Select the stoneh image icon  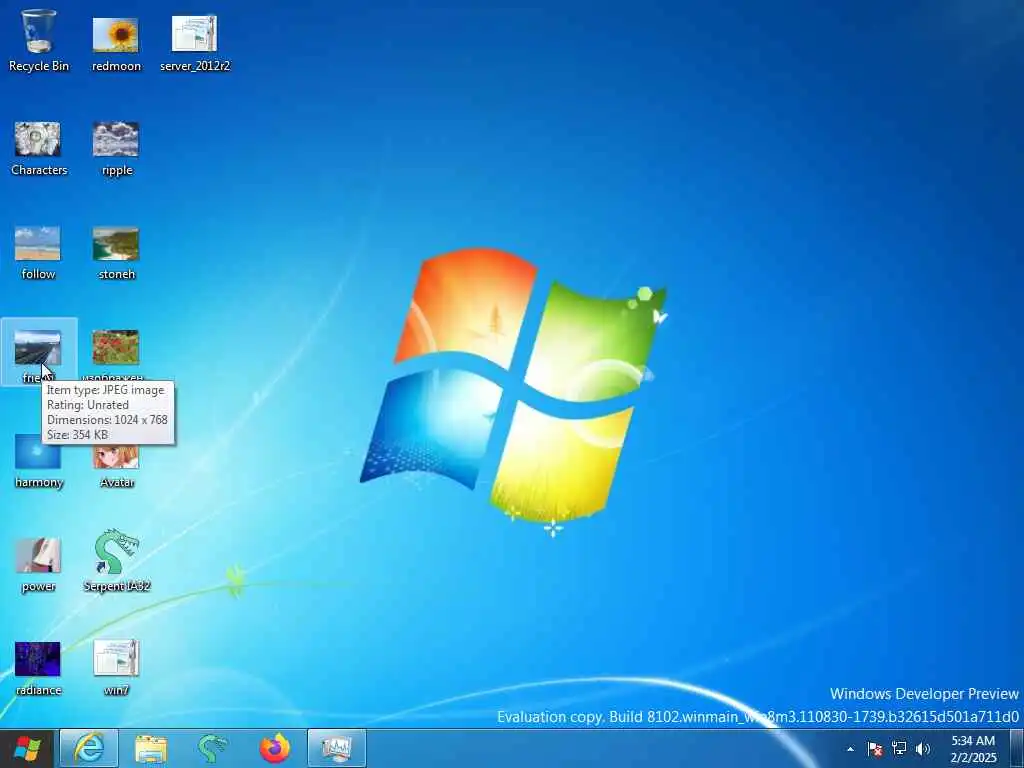[116, 253]
